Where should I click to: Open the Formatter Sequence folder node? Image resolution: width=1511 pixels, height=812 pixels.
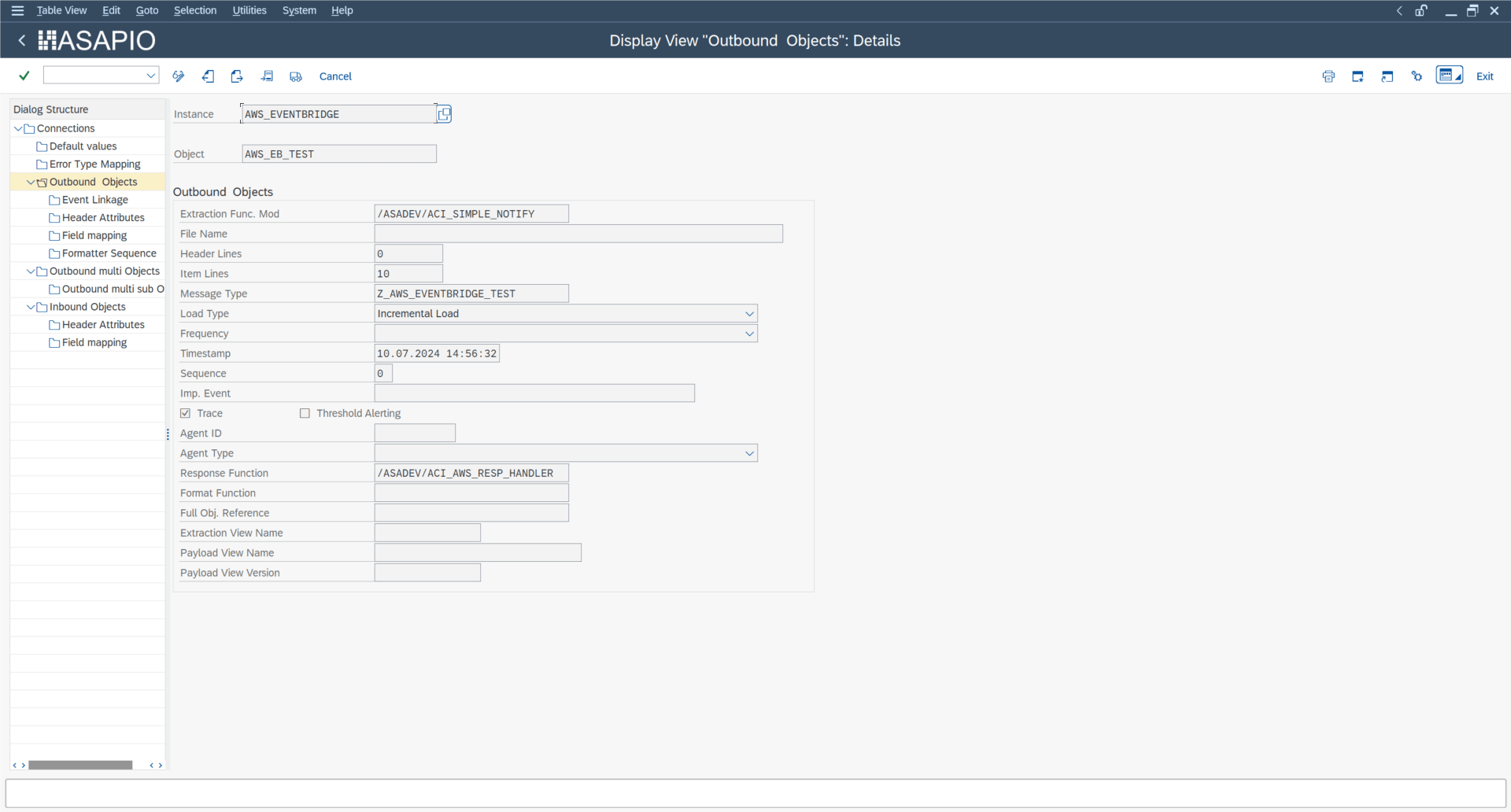109,253
